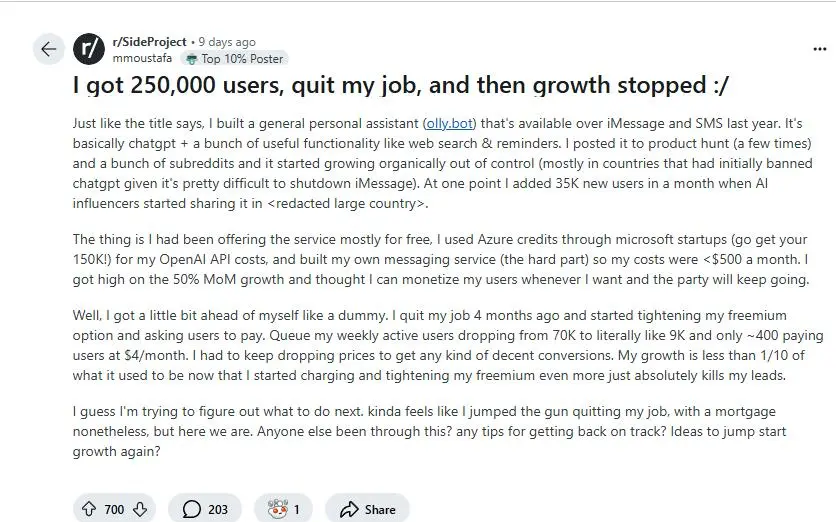The height and width of the screenshot is (522, 836).
Task: View the mmoustafa user profile
Action: coord(143,58)
